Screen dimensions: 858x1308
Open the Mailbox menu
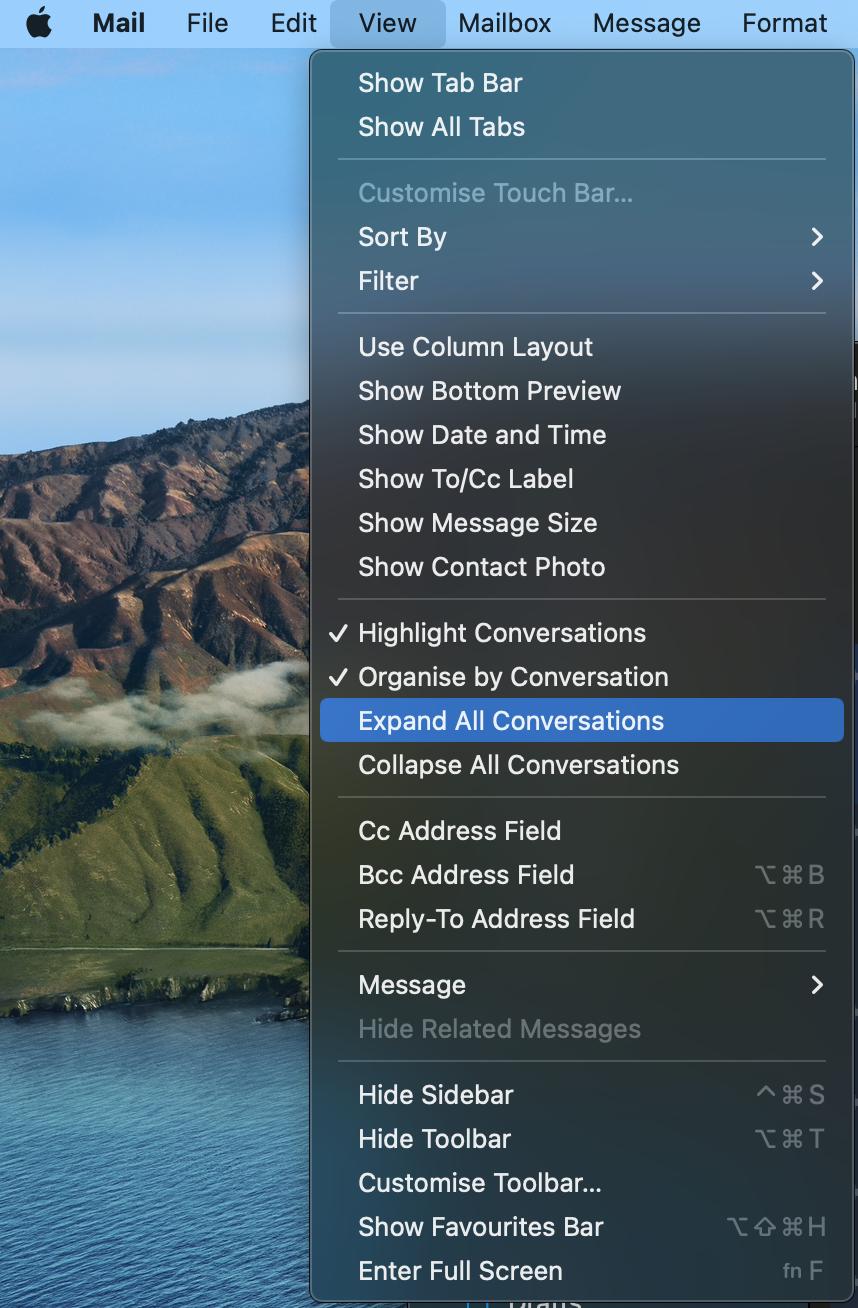[x=505, y=23]
